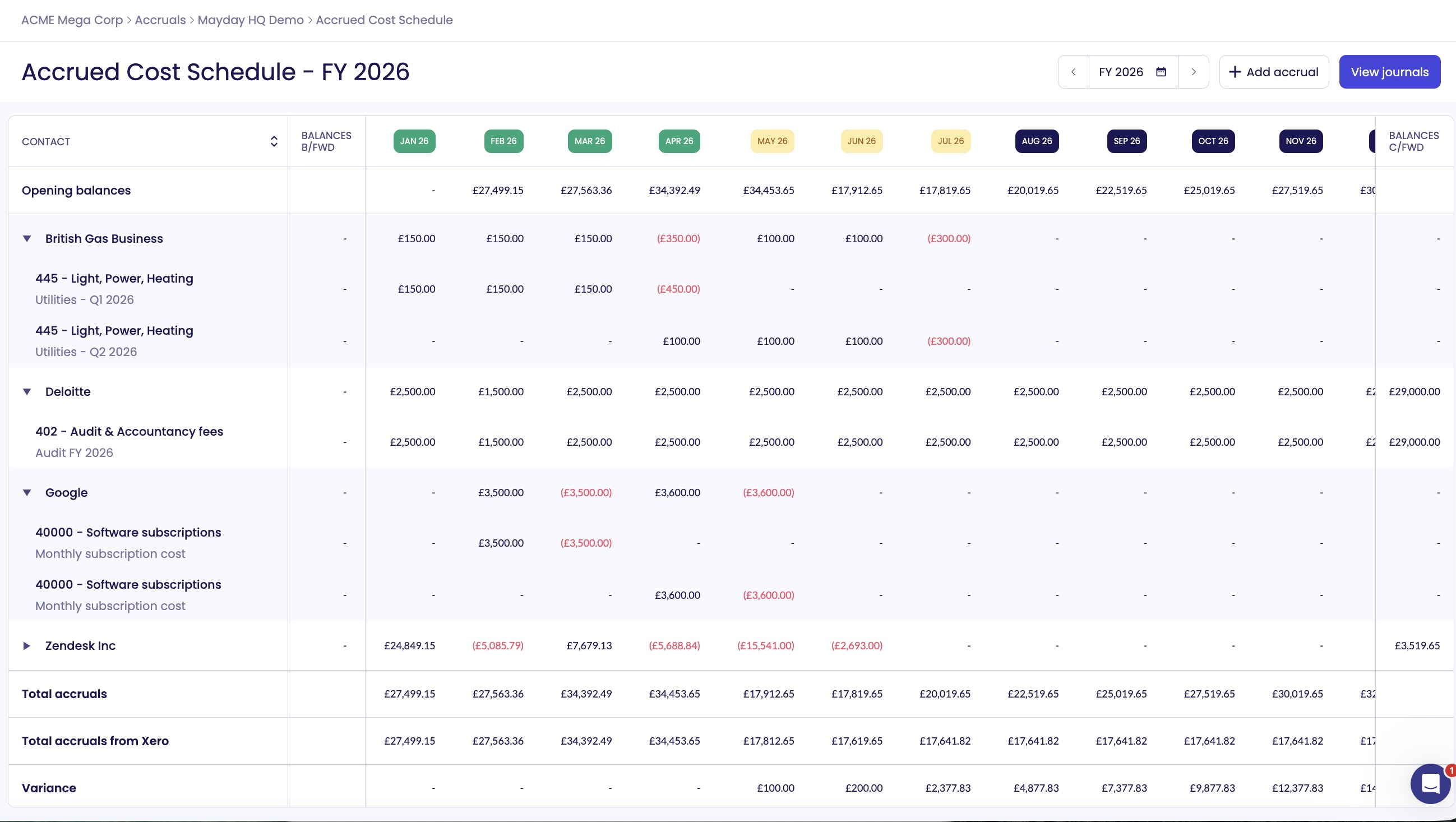Click Zendesk Inc FEB value (£5,085.79)
This screenshot has width=1456, height=822.
497,645
